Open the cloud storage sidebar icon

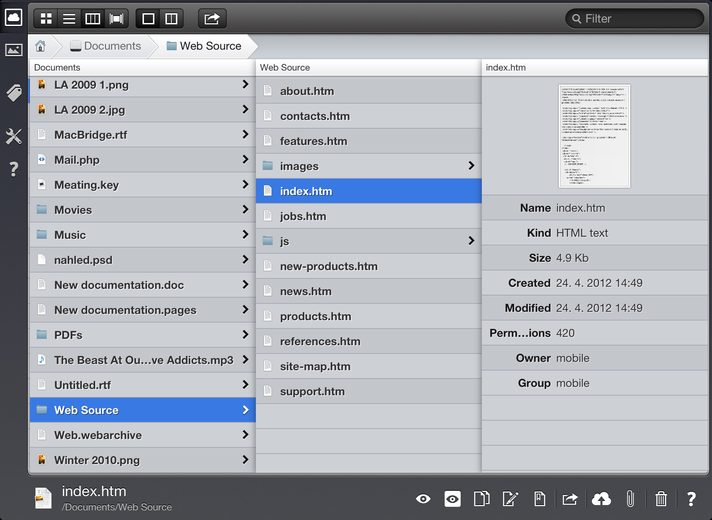[14, 18]
